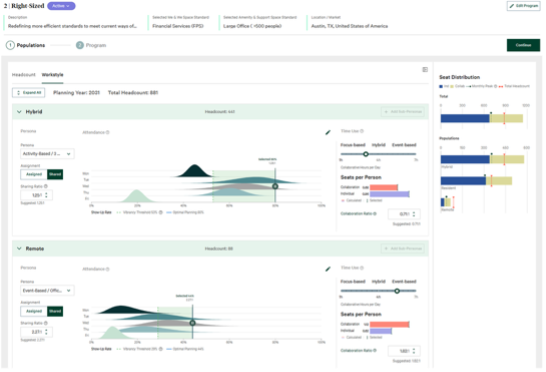Screen dimensions: 546x372
Task: Click the Hybrid Time Use info icon
Action: (362, 131)
